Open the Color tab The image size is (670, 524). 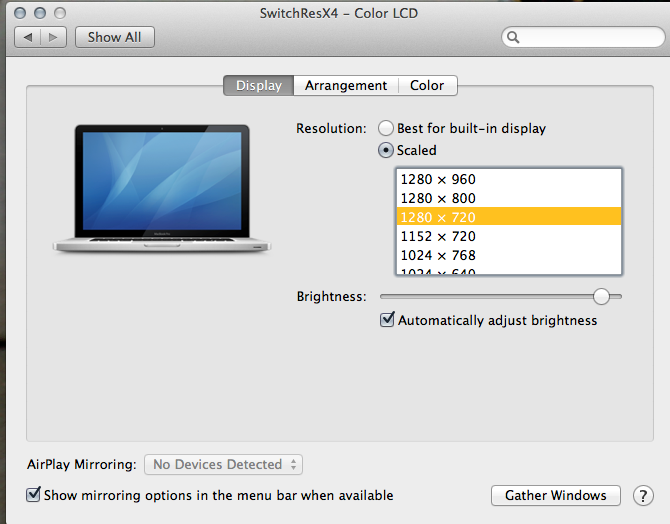(x=427, y=85)
